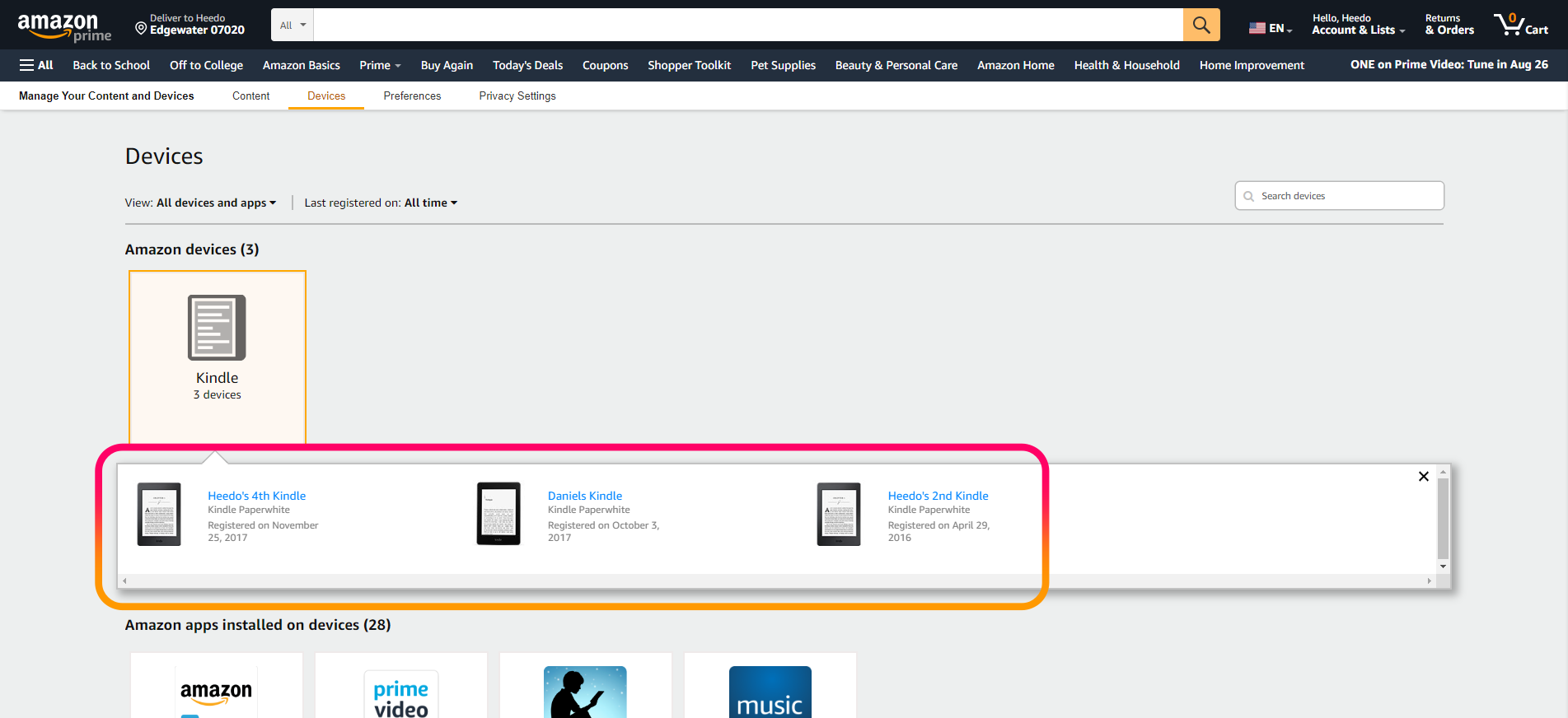The width and height of the screenshot is (1568, 718).
Task: Open Returns & Orders
Action: [1449, 25]
